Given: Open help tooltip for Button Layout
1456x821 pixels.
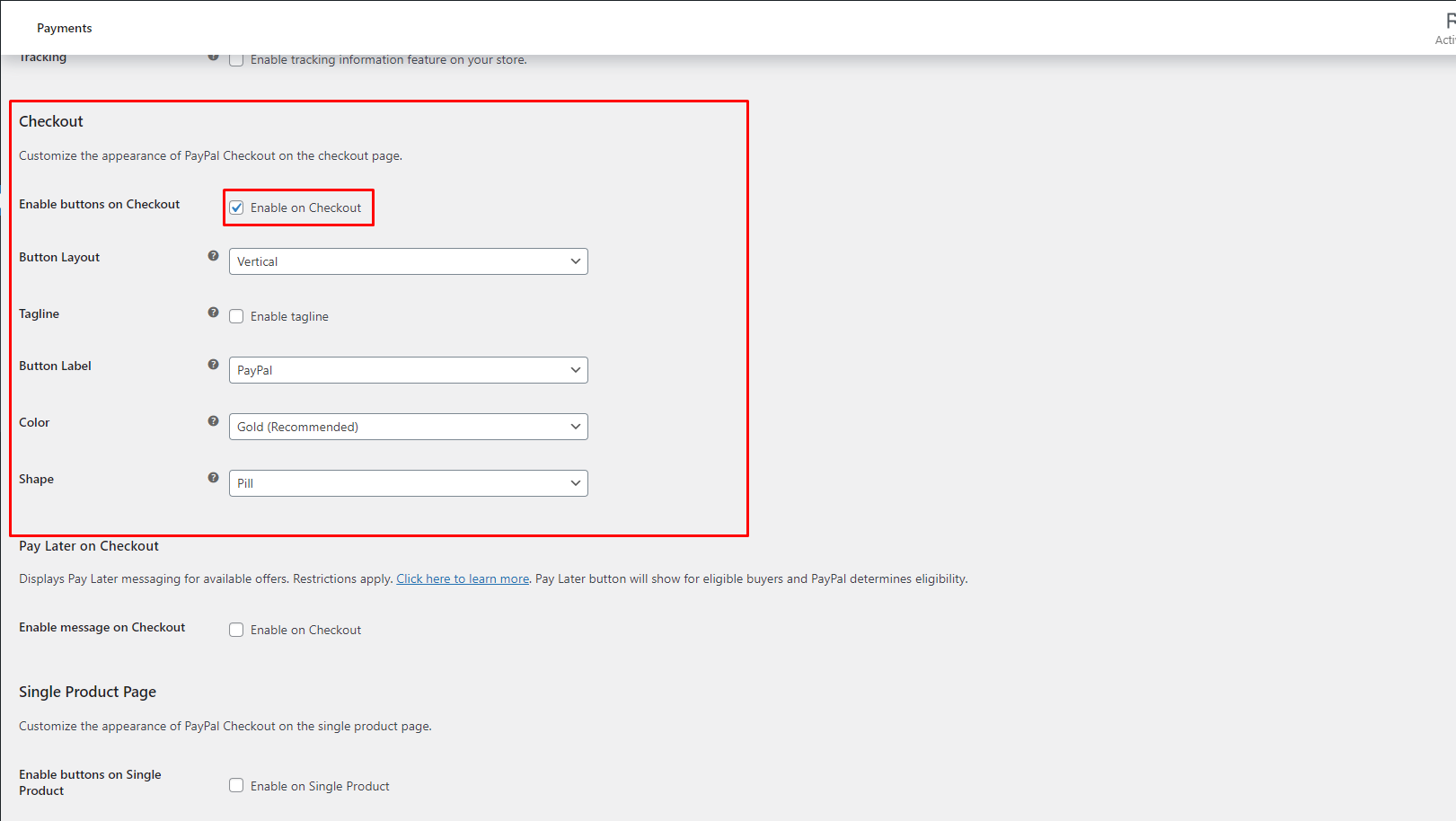Looking at the screenshot, I should click(x=213, y=256).
